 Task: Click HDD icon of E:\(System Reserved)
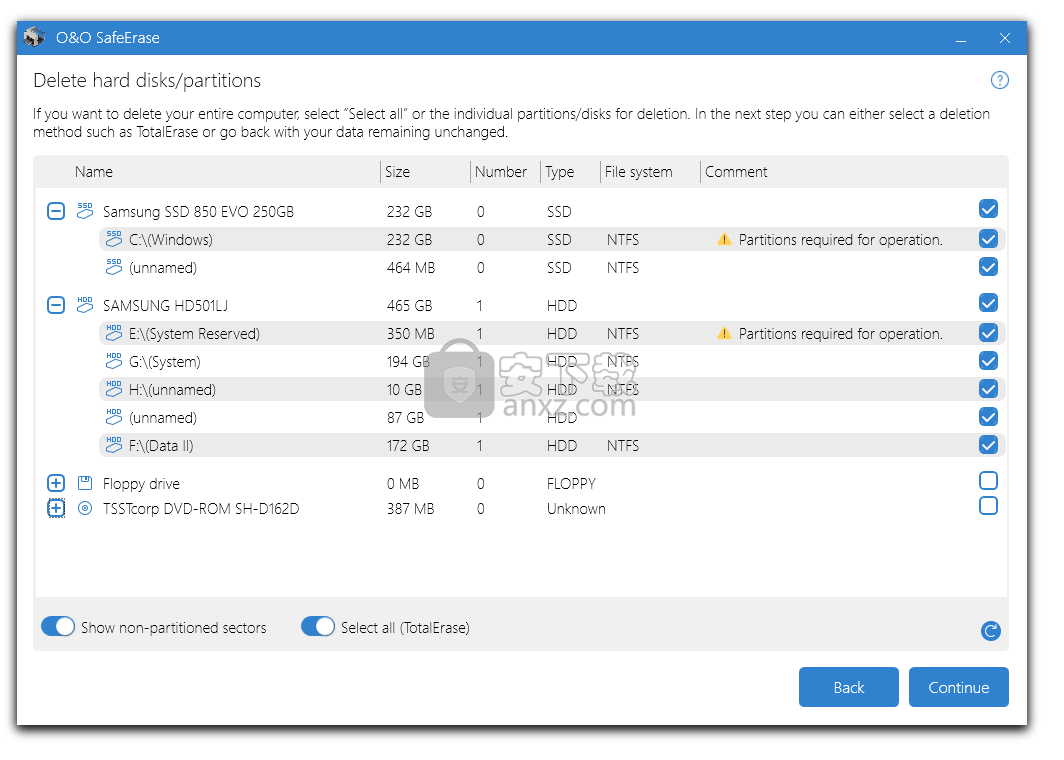click(x=113, y=332)
